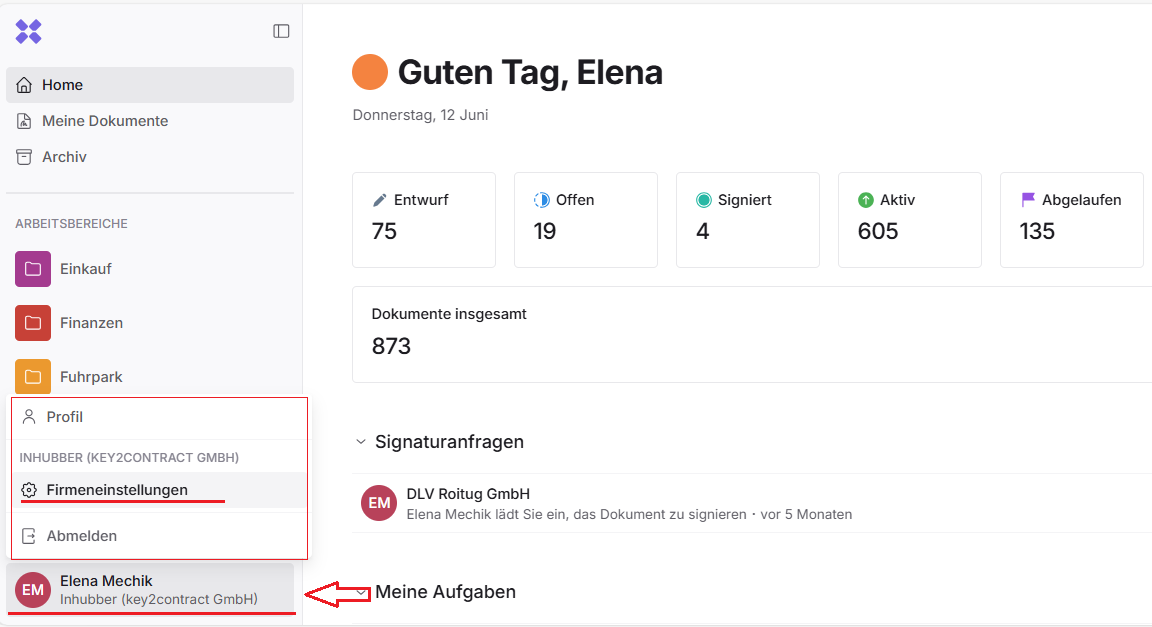The image size is (1152, 627).
Task: Go to Meine Dokumente in the sidebar
Action: [x=105, y=121]
